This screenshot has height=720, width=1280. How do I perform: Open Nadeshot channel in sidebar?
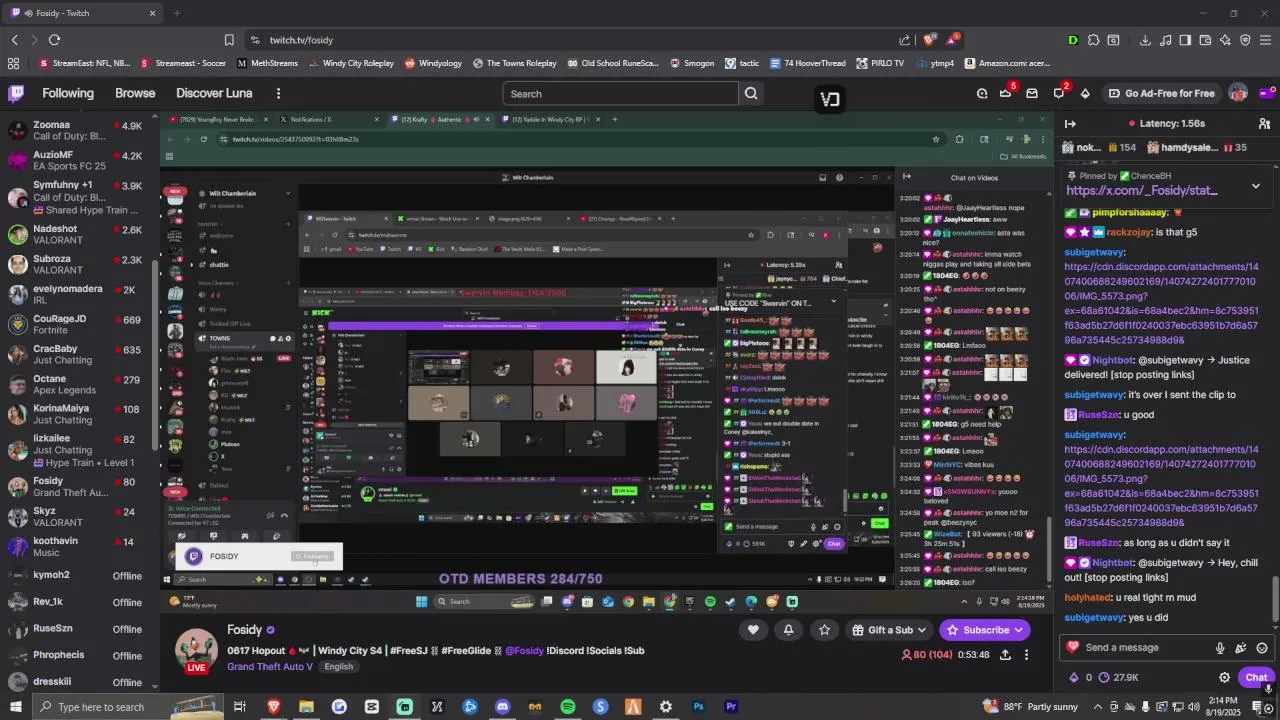coord(76,235)
